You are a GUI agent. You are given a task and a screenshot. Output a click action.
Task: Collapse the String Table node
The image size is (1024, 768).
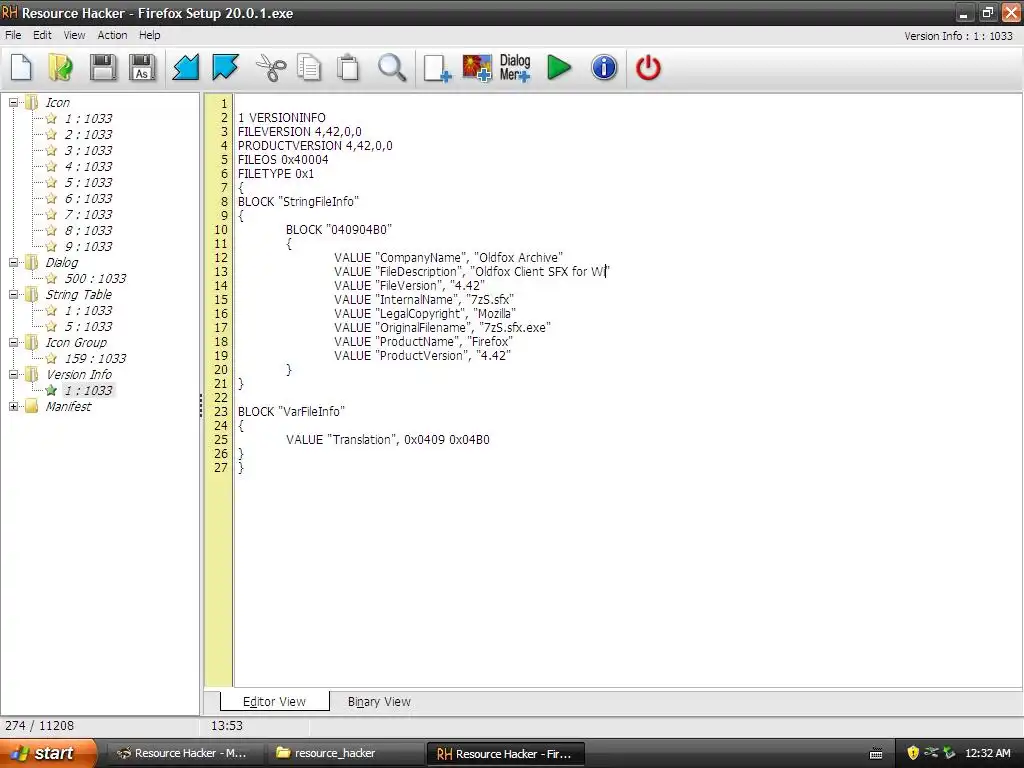tap(13, 295)
